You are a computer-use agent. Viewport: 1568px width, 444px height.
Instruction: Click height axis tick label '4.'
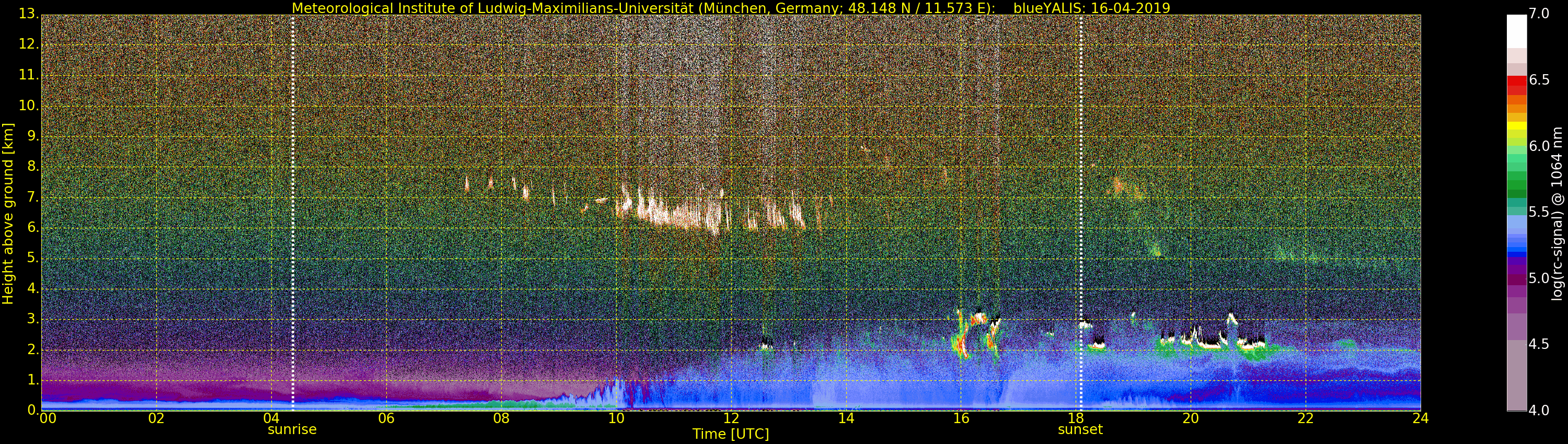tap(33, 288)
